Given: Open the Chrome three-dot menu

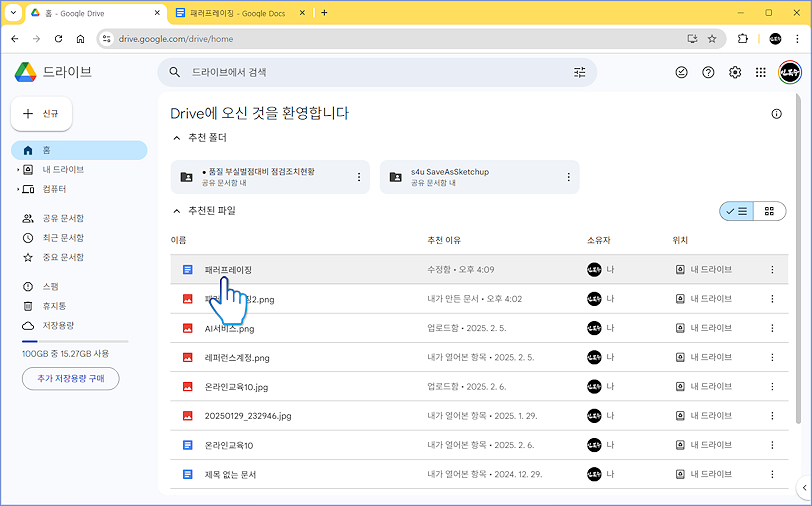Looking at the screenshot, I should pos(798,39).
